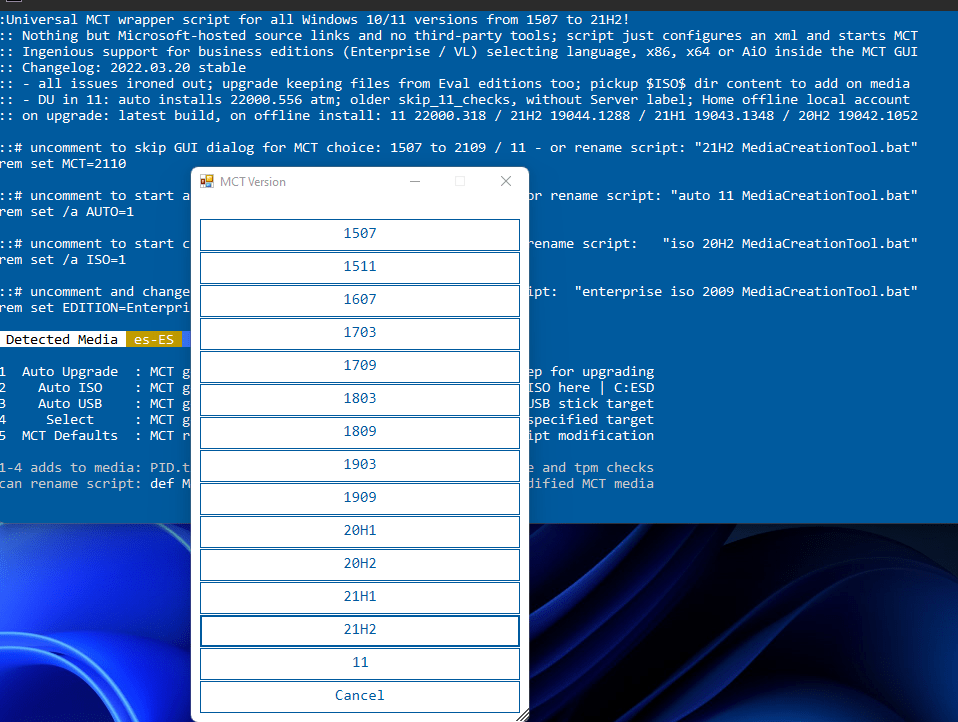Choose the 1511 build option
The height and width of the screenshot is (722, 958).
pyautogui.click(x=360, y=267)
